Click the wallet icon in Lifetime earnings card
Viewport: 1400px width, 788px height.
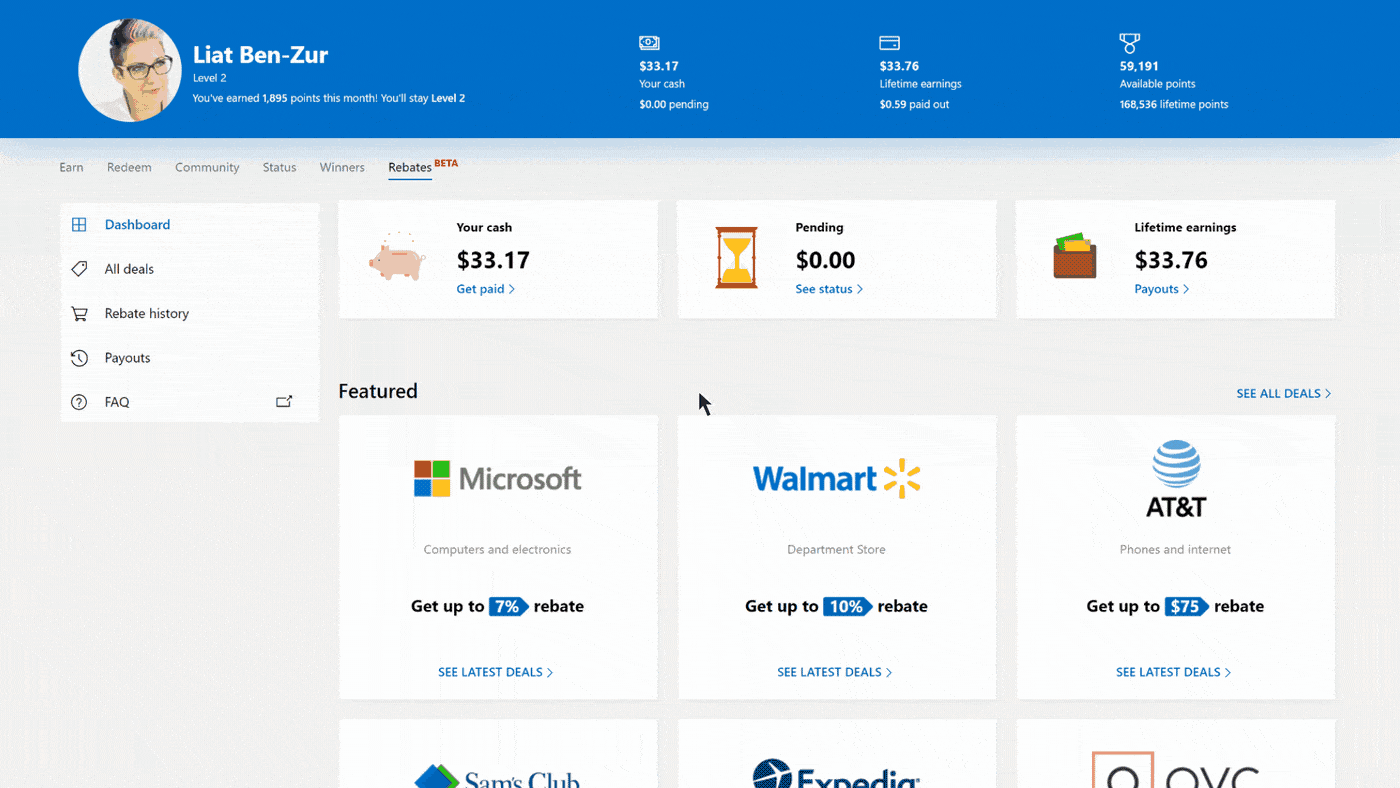pyautogui.click(x=1075, y=256)
